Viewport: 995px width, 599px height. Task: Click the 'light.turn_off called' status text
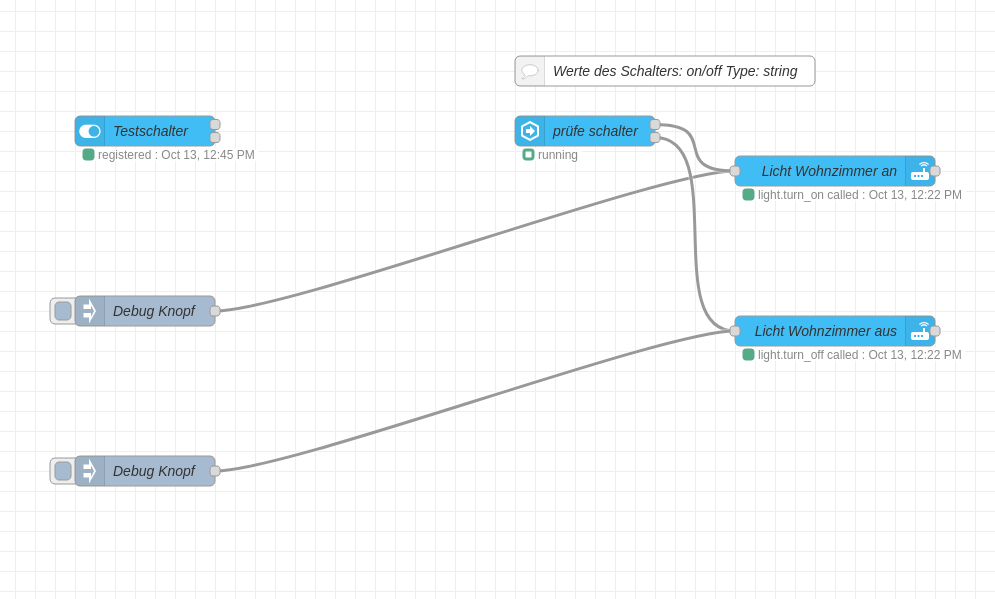click(859, 355)
